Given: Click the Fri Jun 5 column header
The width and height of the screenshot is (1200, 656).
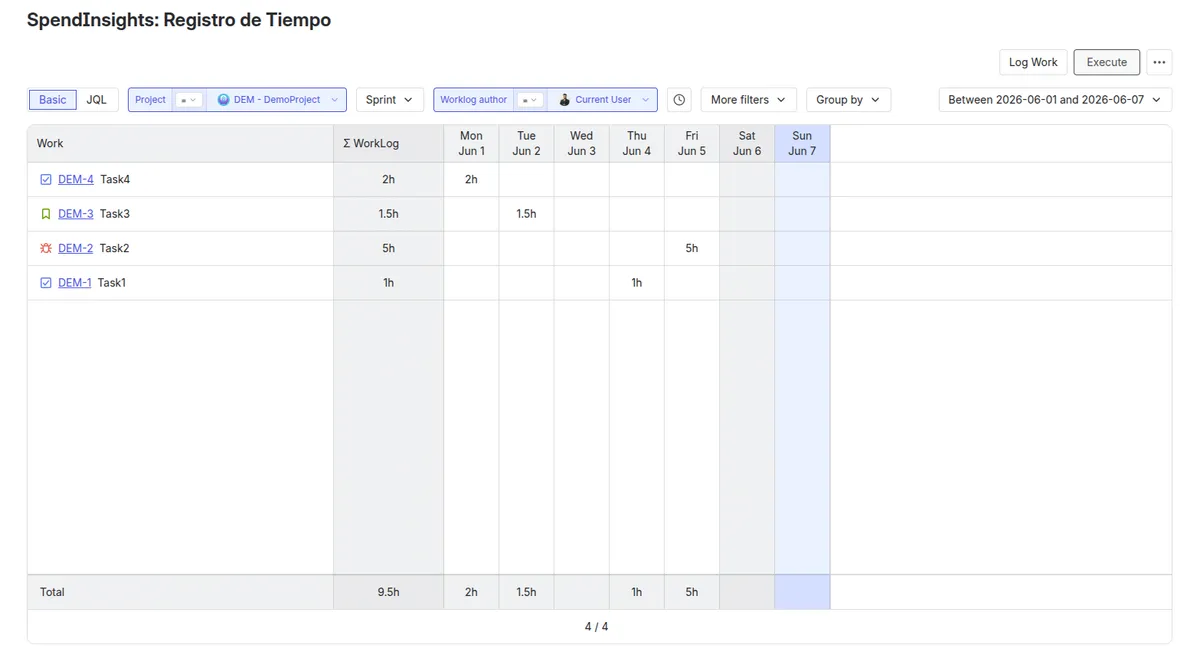Looking at the screenshot, I should 691,144.
